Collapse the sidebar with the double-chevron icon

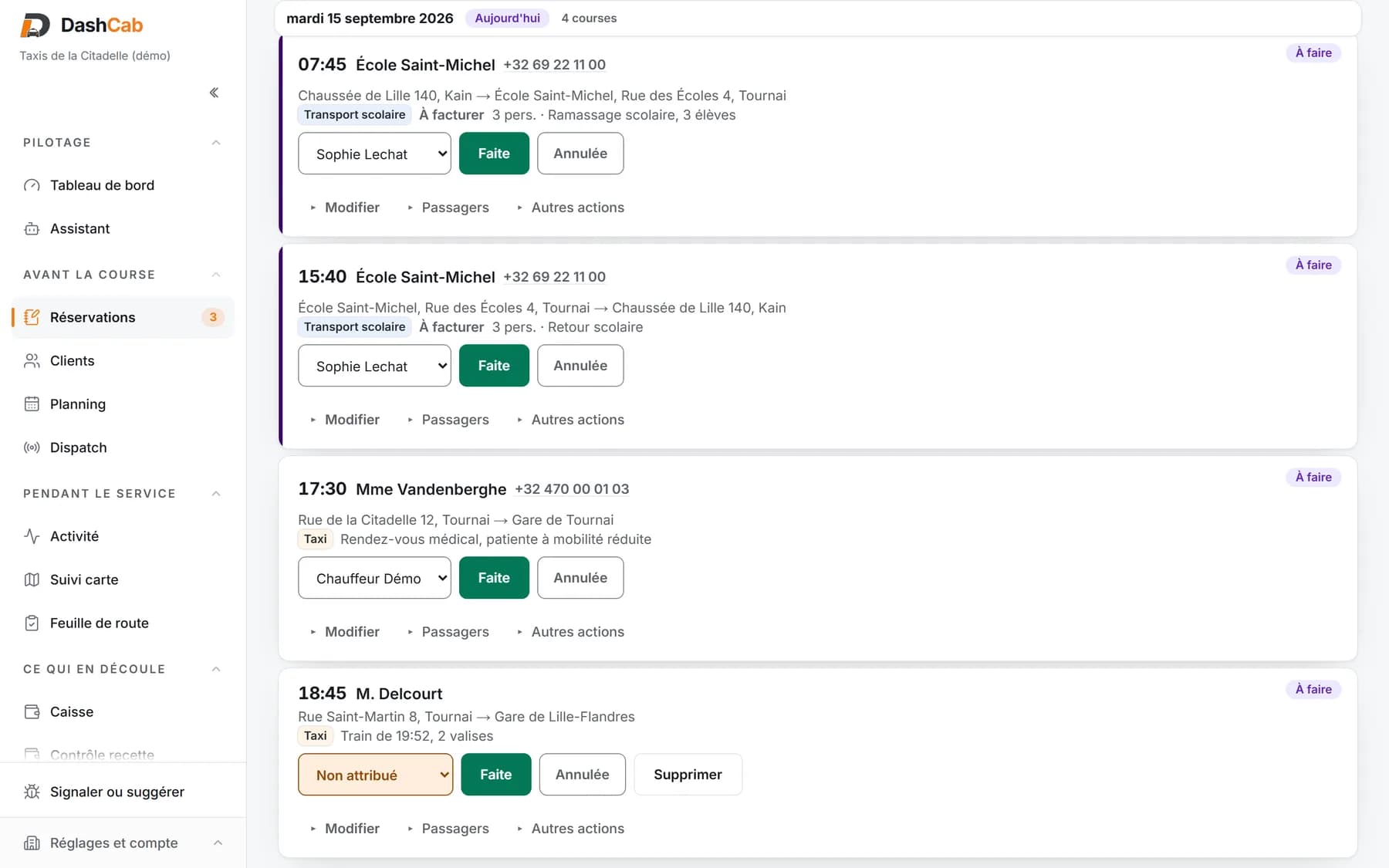point(214,93)
